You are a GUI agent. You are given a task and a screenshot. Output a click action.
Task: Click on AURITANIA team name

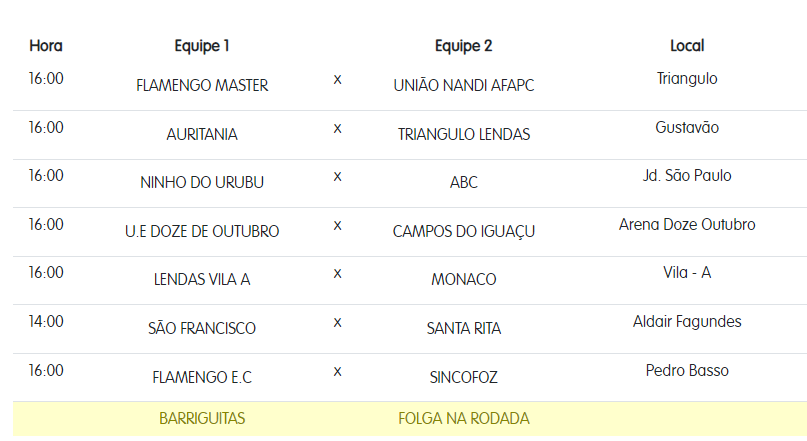click(202, 134)
